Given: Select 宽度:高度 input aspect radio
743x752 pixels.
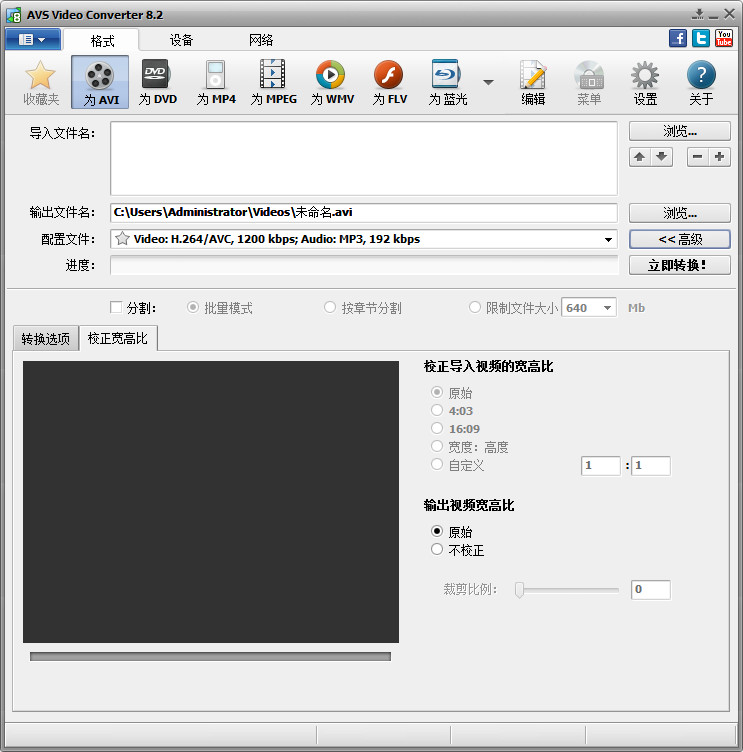Looking at the screenshot, I should click(x=436, y=446).
